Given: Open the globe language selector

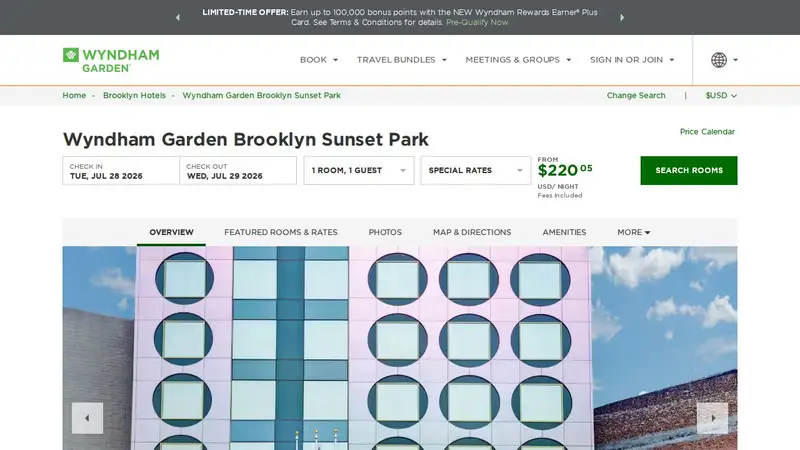Looking at the screenshot, I should point(724,60).
